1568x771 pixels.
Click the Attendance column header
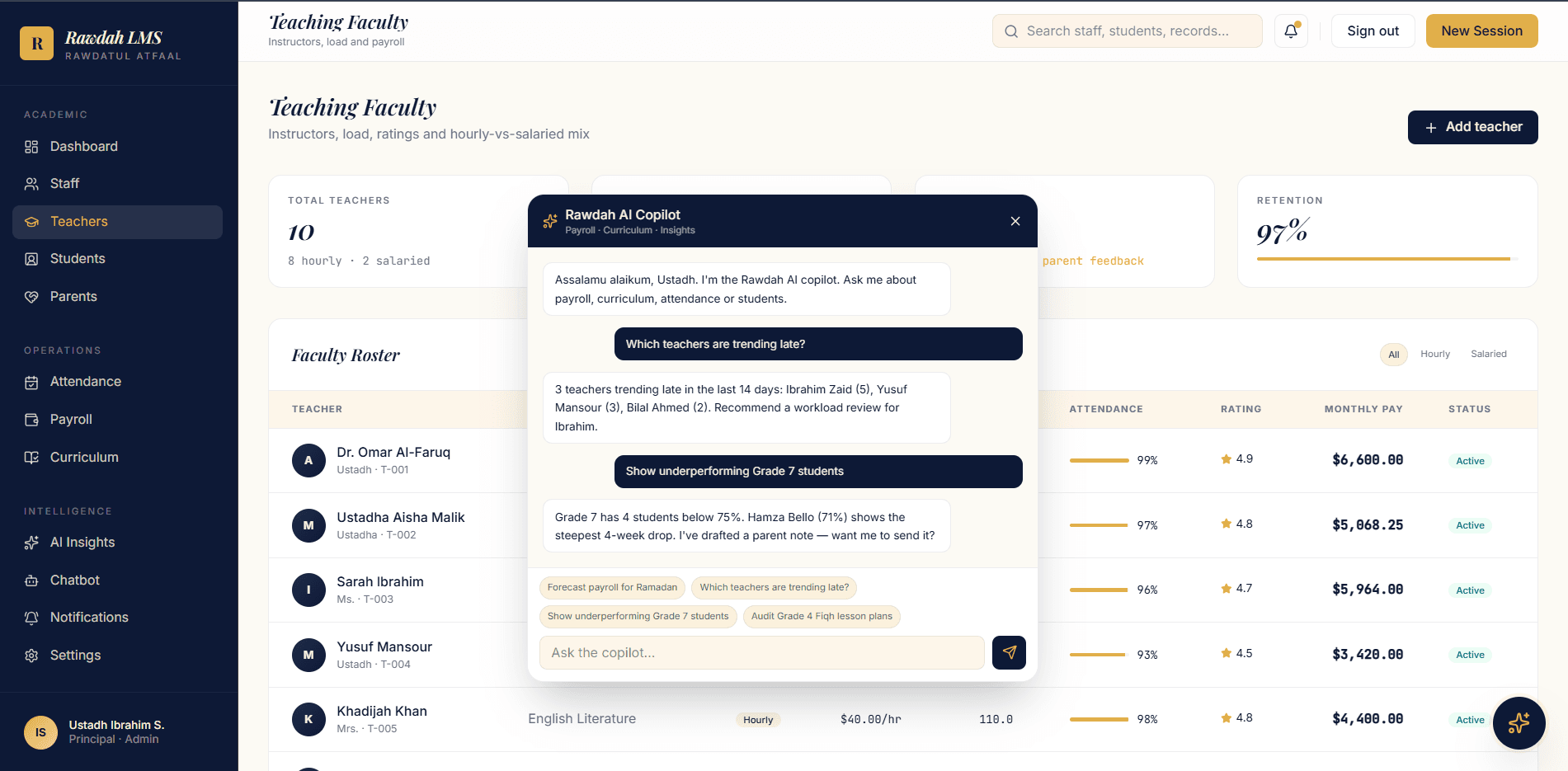(1105, 409)
